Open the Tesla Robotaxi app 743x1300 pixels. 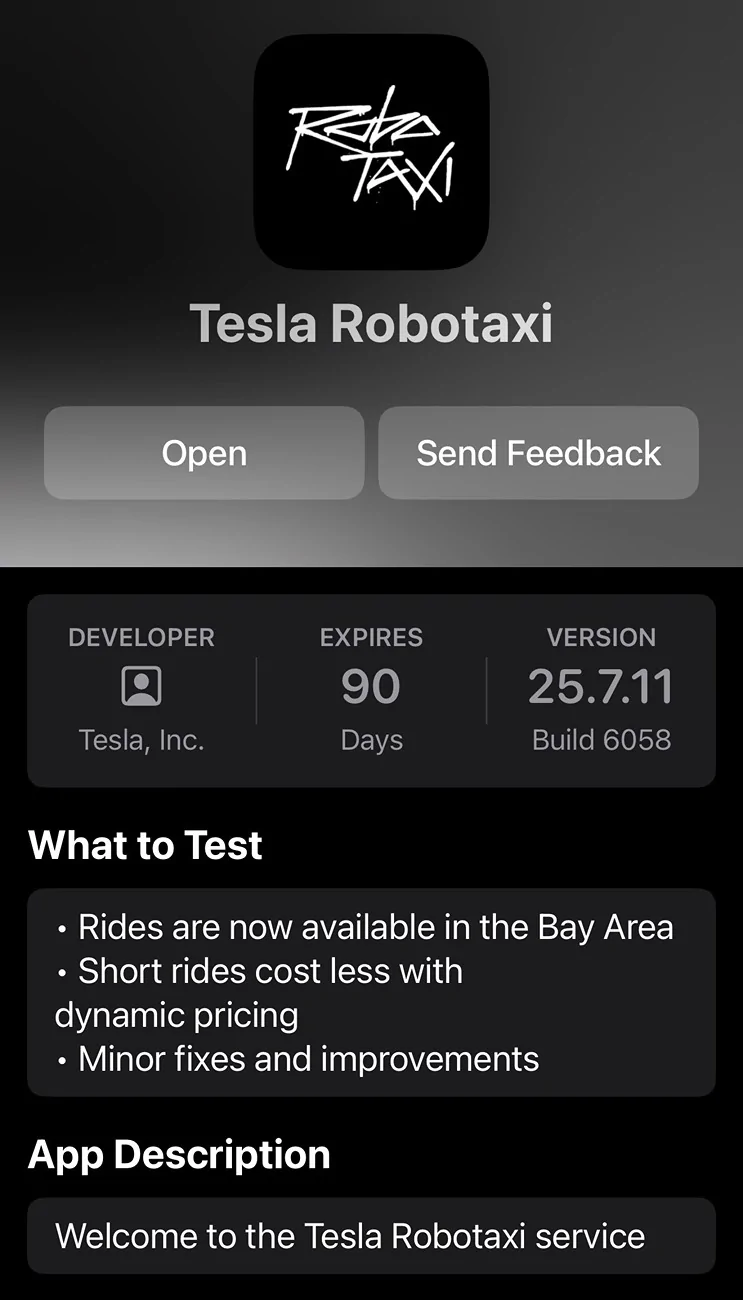[x=203, y=452]
